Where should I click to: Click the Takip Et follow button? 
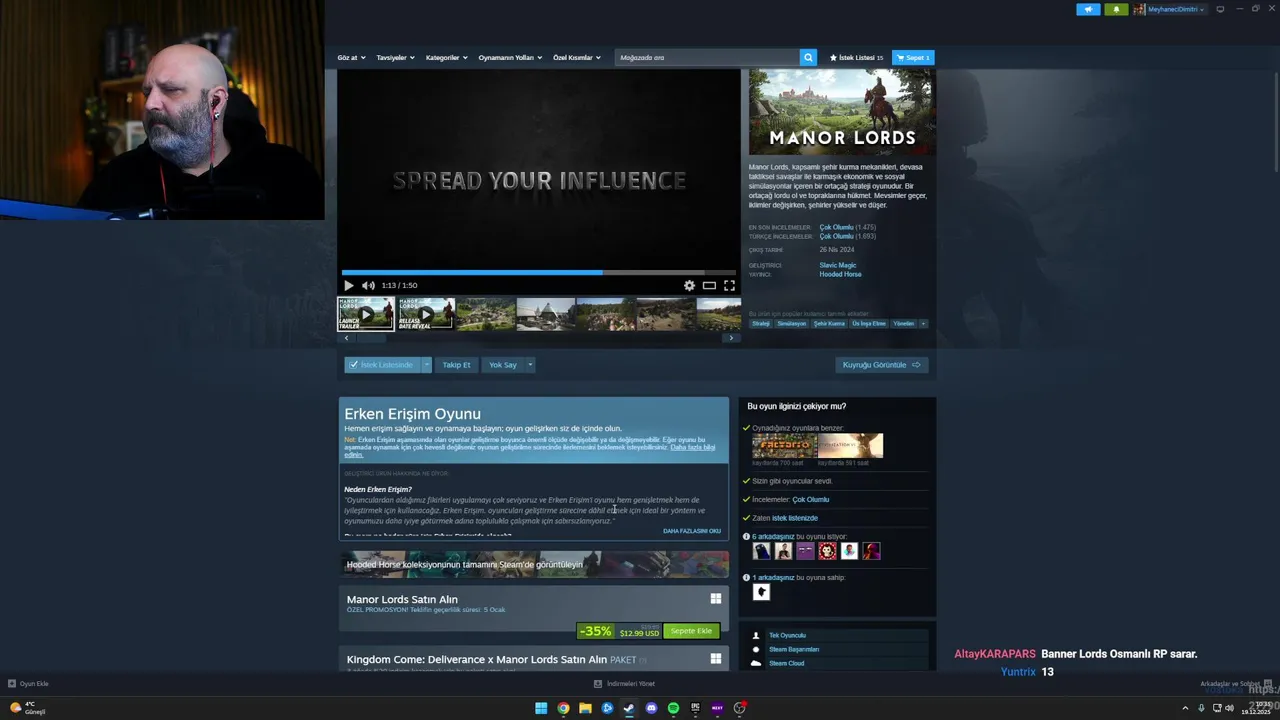(x=456, y=365)
